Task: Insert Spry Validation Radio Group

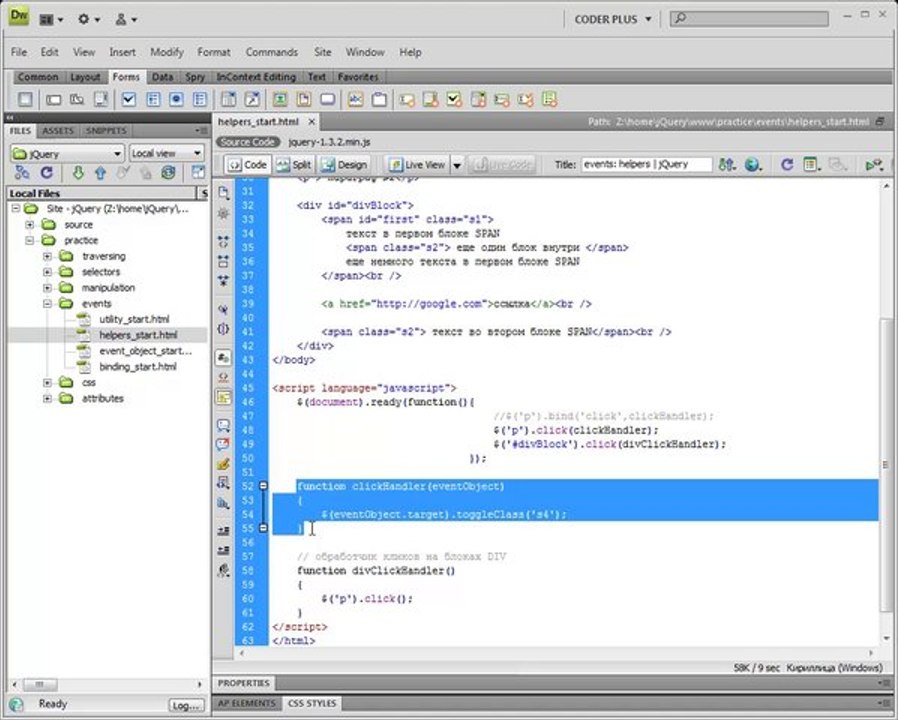Action: pos(549,100)
